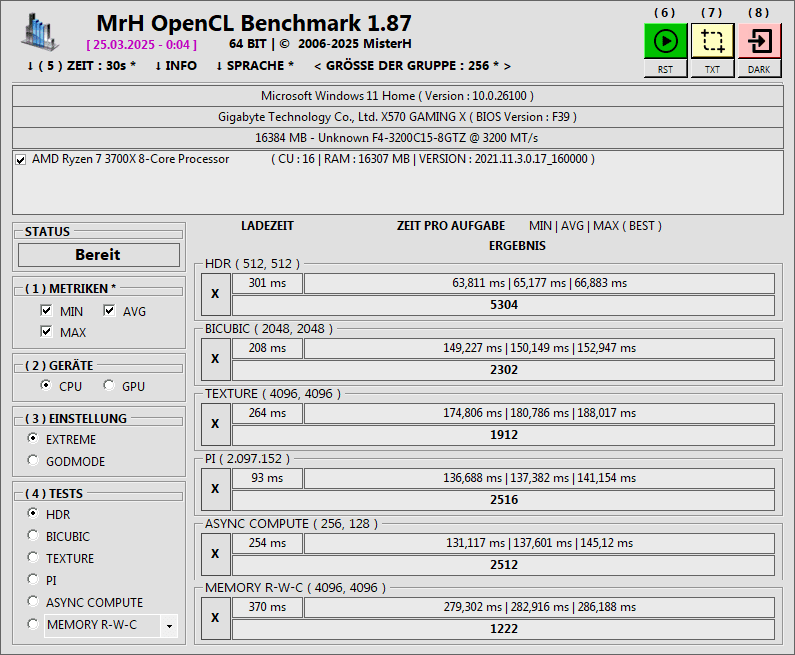This screenshot has width=795, height=655.
Task: Click ASYNC COMPUTE score 2512
Action: coord(503,565)
